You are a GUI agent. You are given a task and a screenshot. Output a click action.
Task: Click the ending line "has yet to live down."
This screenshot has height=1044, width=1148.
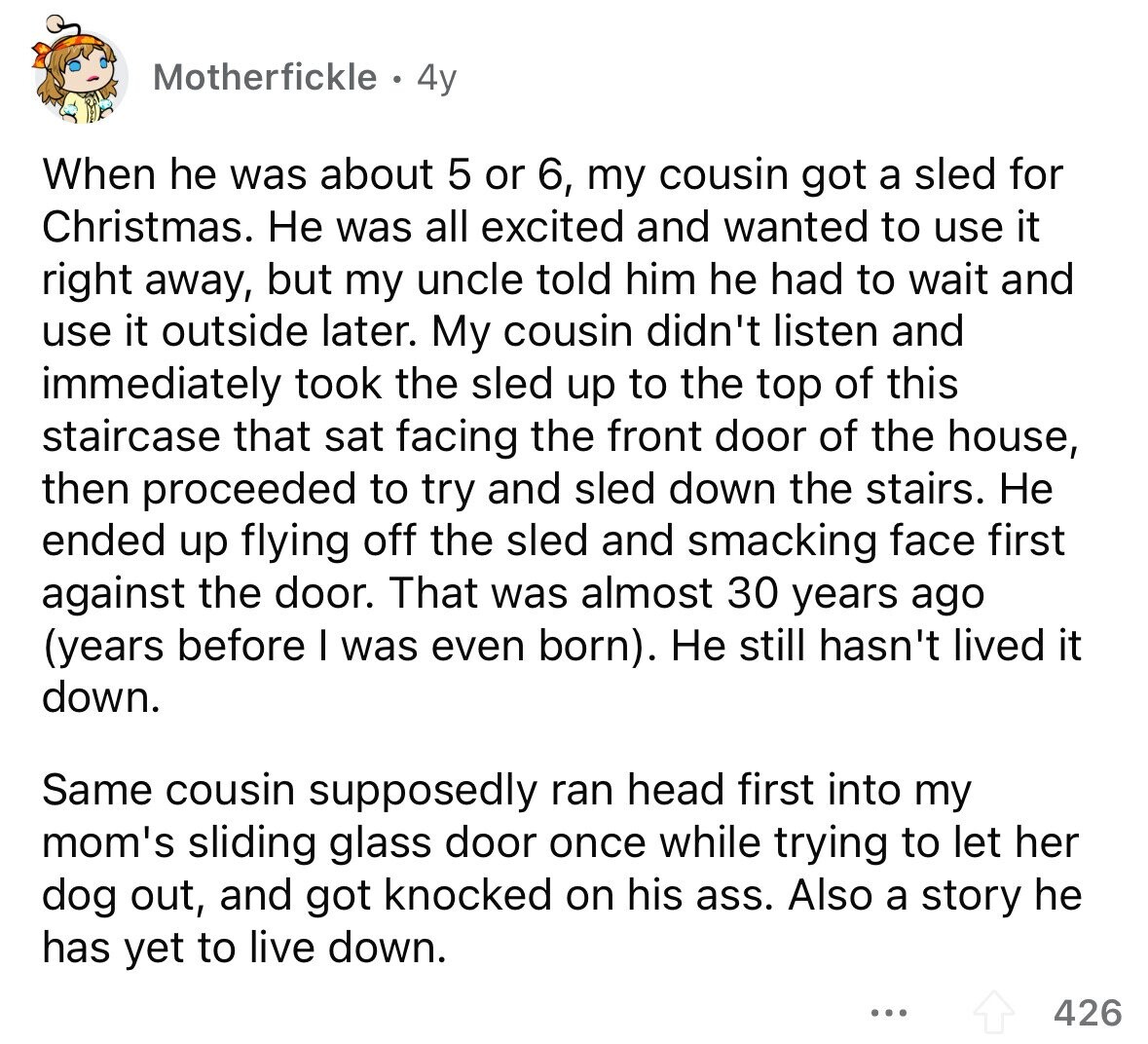point(243,949)
